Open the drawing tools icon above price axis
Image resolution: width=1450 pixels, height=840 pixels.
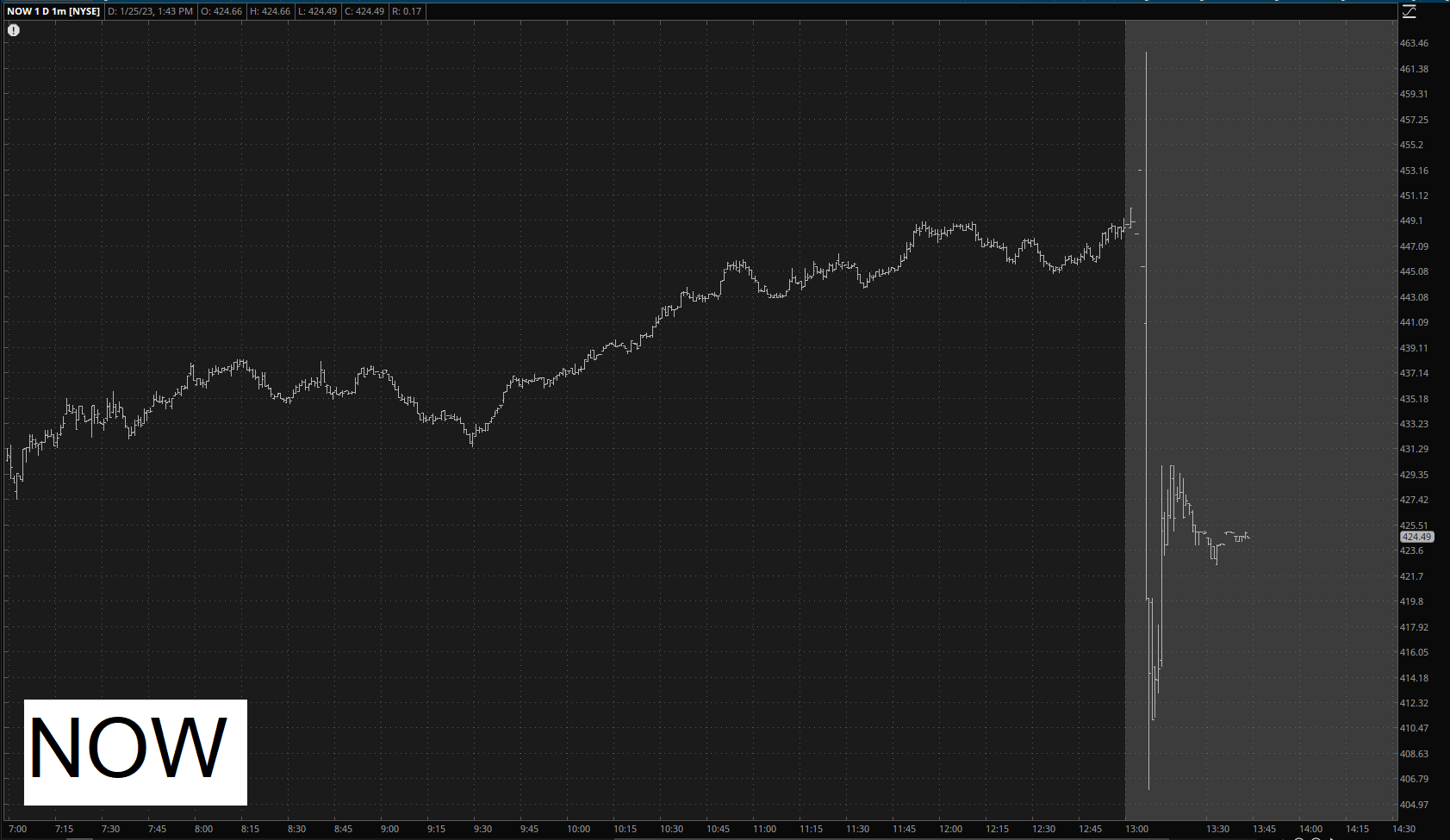[1410, 11]
